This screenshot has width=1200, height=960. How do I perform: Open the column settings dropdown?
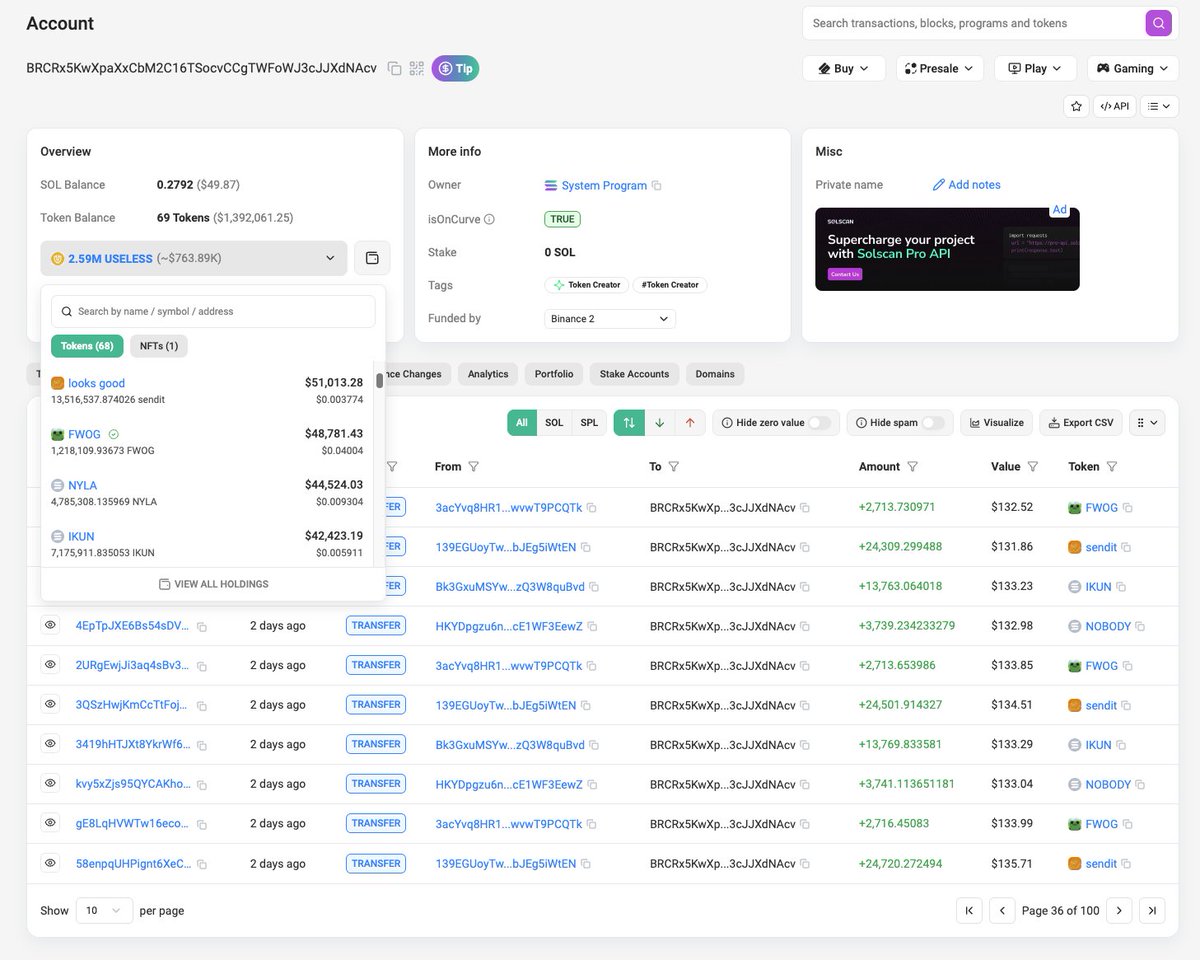pyautogui.click(x=1147, y=423)
